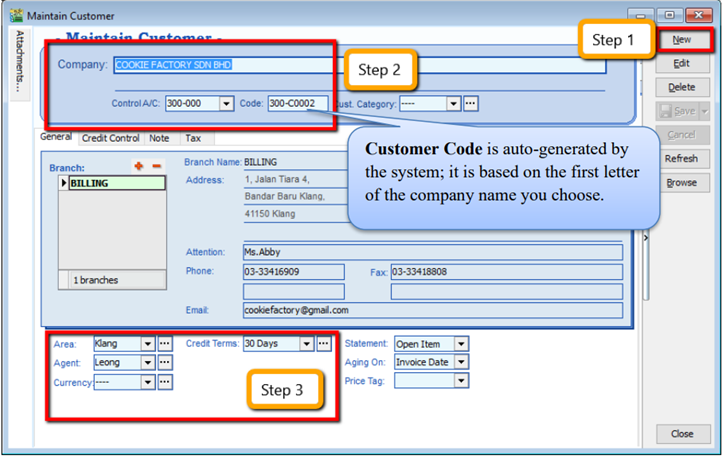722x456 pixels.
Task: Expand the Credit Terms dropdown
Action: [306, 344]
